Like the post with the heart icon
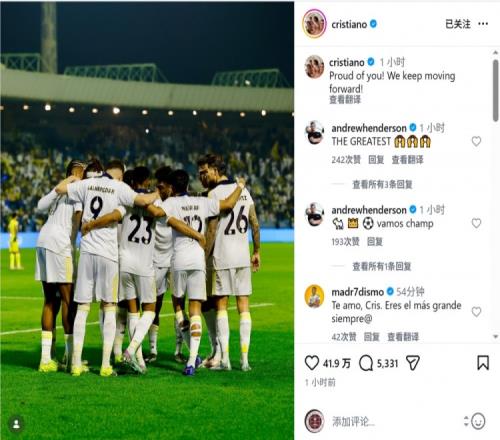The width and height of the screenshot is (500, 440). pos(312,363)
